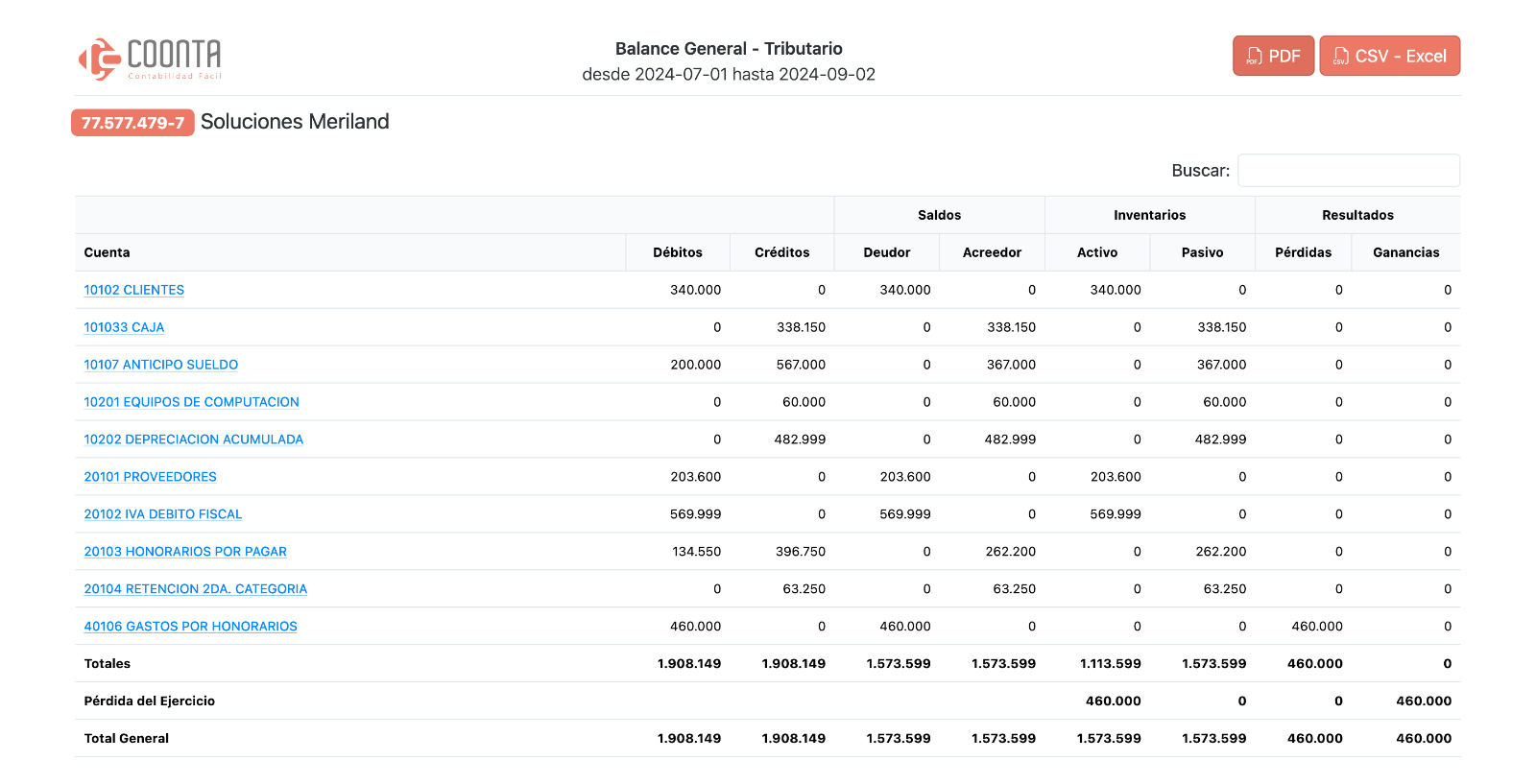
Task: Click the 77.577.479-7 RUT badge
Action: [x=132, y=123]
